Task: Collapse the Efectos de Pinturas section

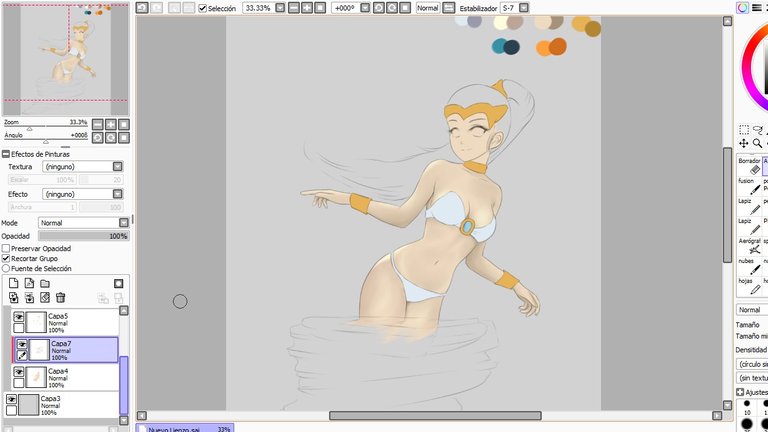Action: click(x=6, y=154)
